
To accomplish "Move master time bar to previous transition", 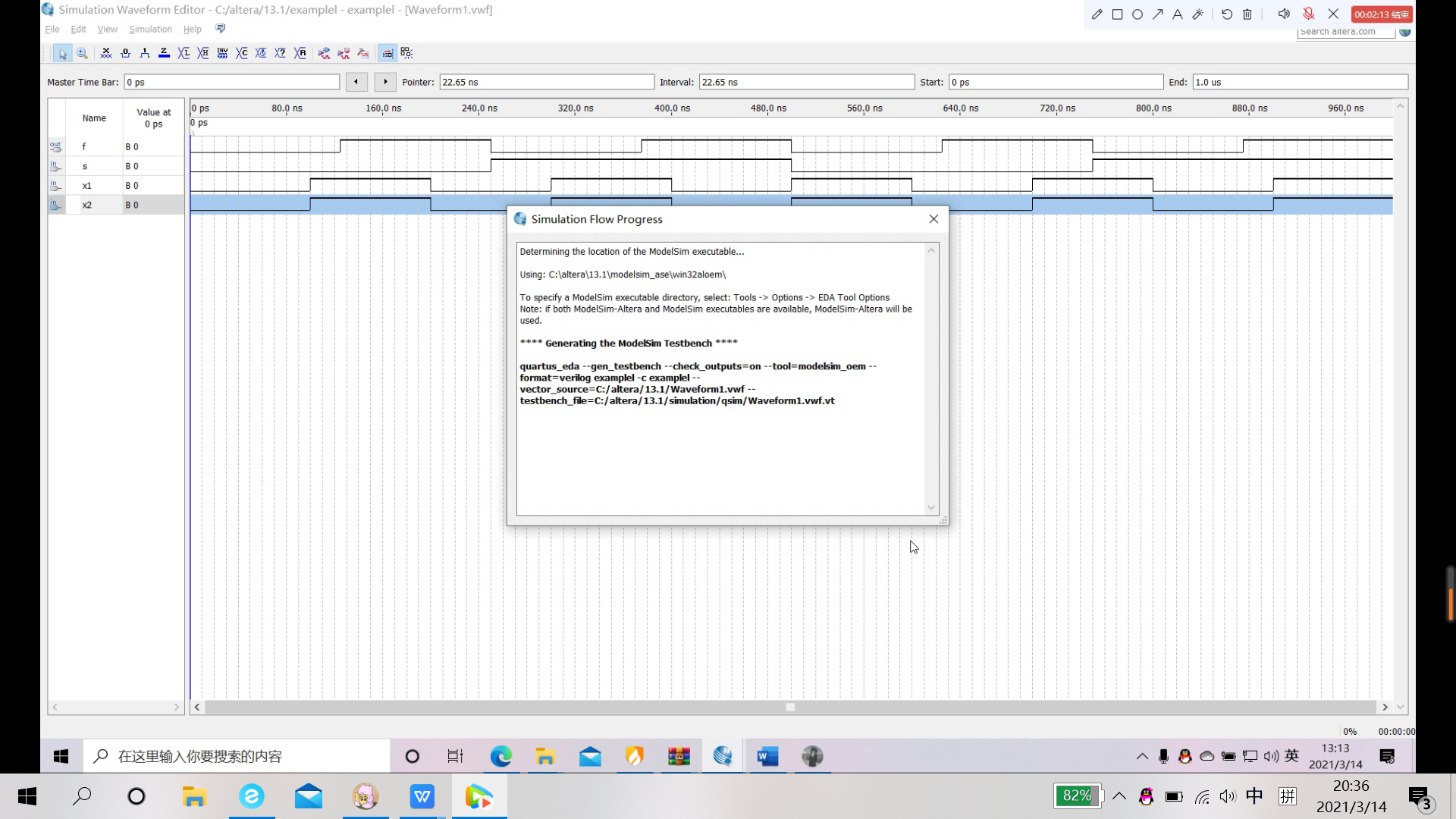I will point(356,82).
